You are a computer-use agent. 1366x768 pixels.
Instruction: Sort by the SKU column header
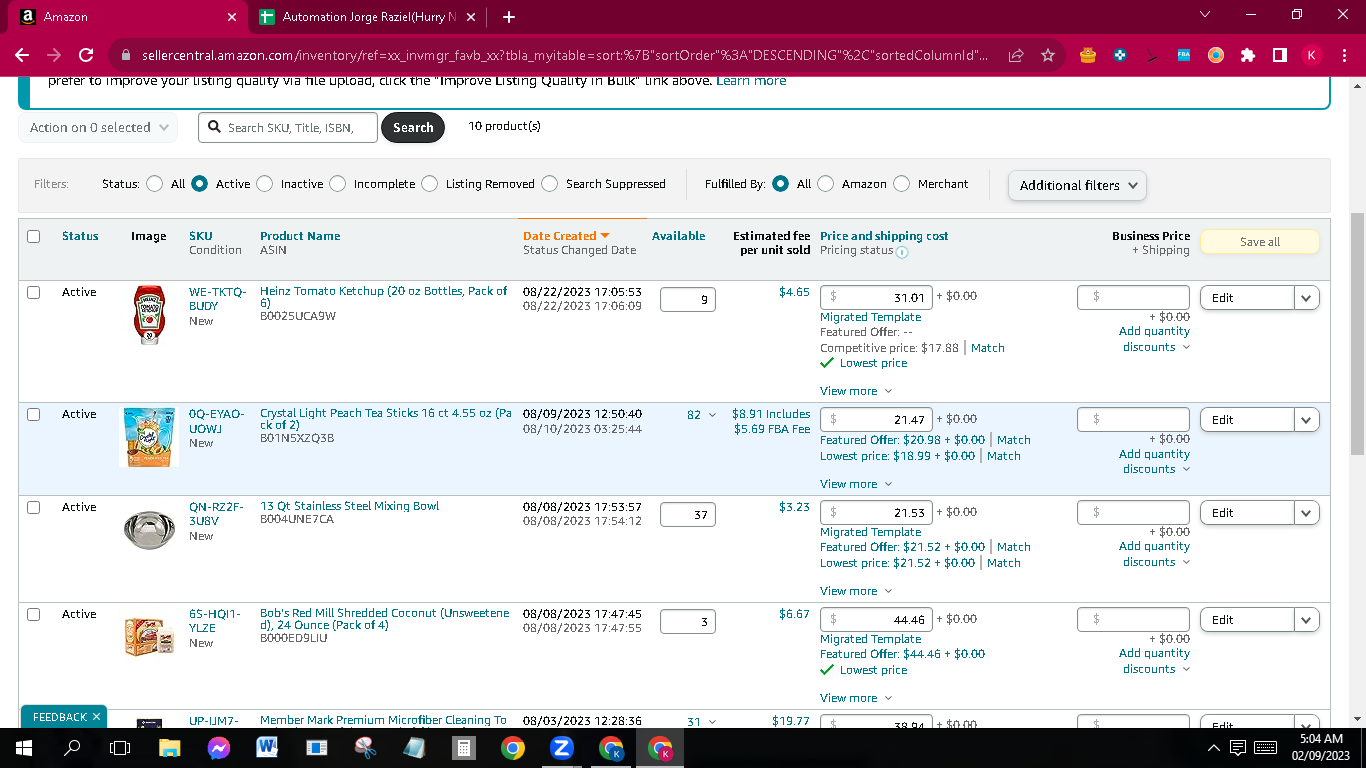pos(200,236)
